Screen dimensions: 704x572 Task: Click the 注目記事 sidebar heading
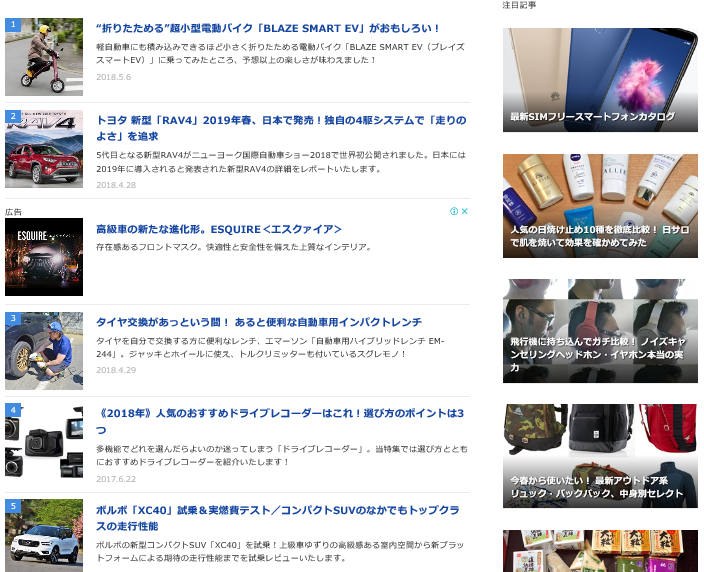[x=519, y=5]
